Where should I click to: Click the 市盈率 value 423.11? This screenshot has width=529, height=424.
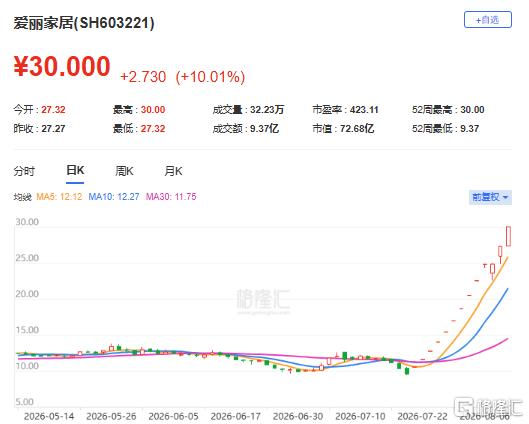[x=364, y=110]
